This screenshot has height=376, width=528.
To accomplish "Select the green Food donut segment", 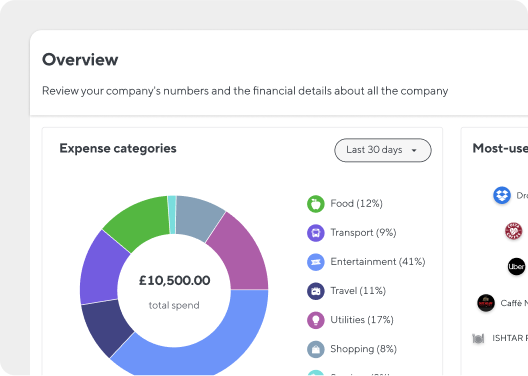I will click(139, 221).
